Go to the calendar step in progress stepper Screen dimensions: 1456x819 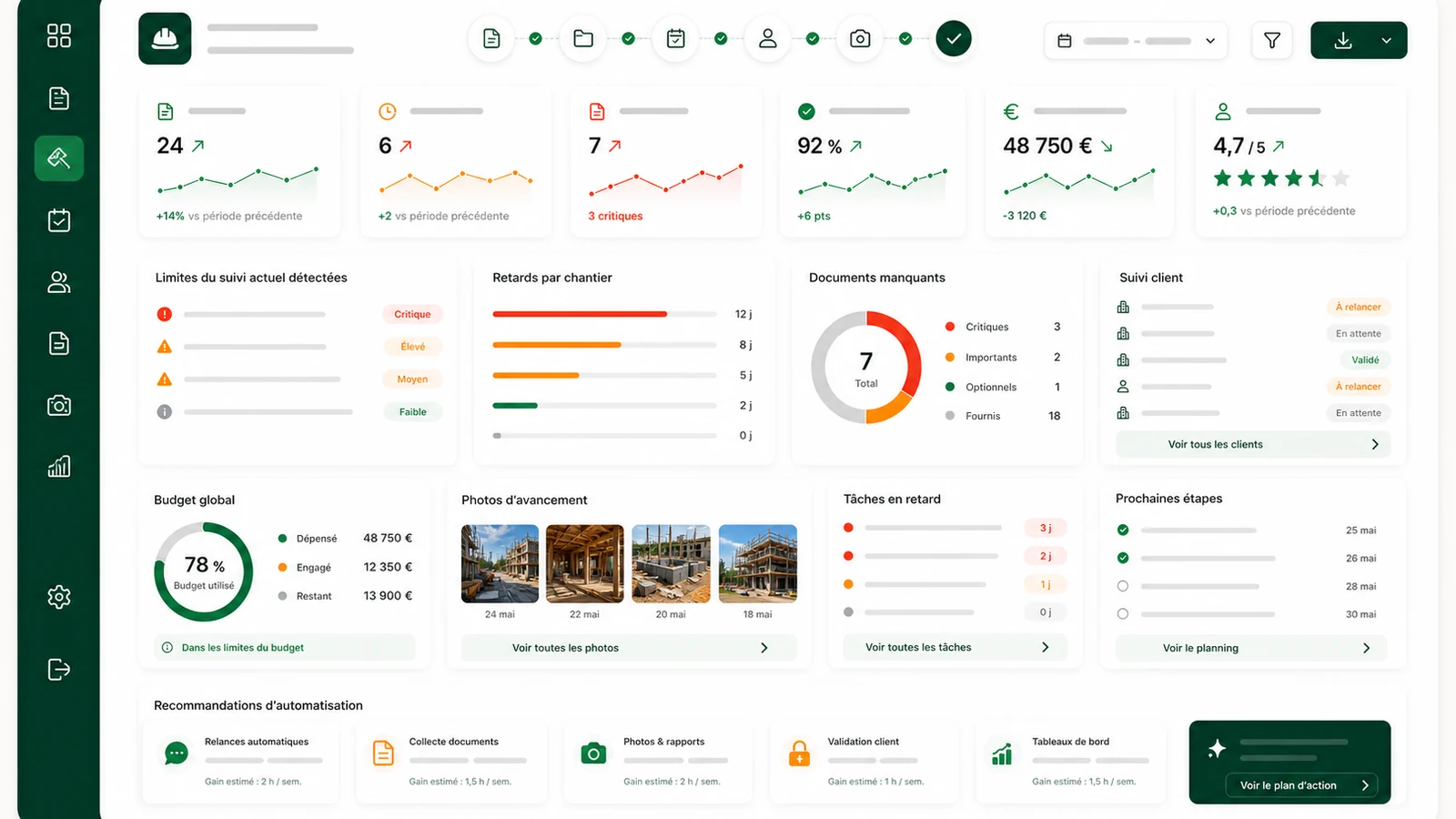click(x=676, y=38)
